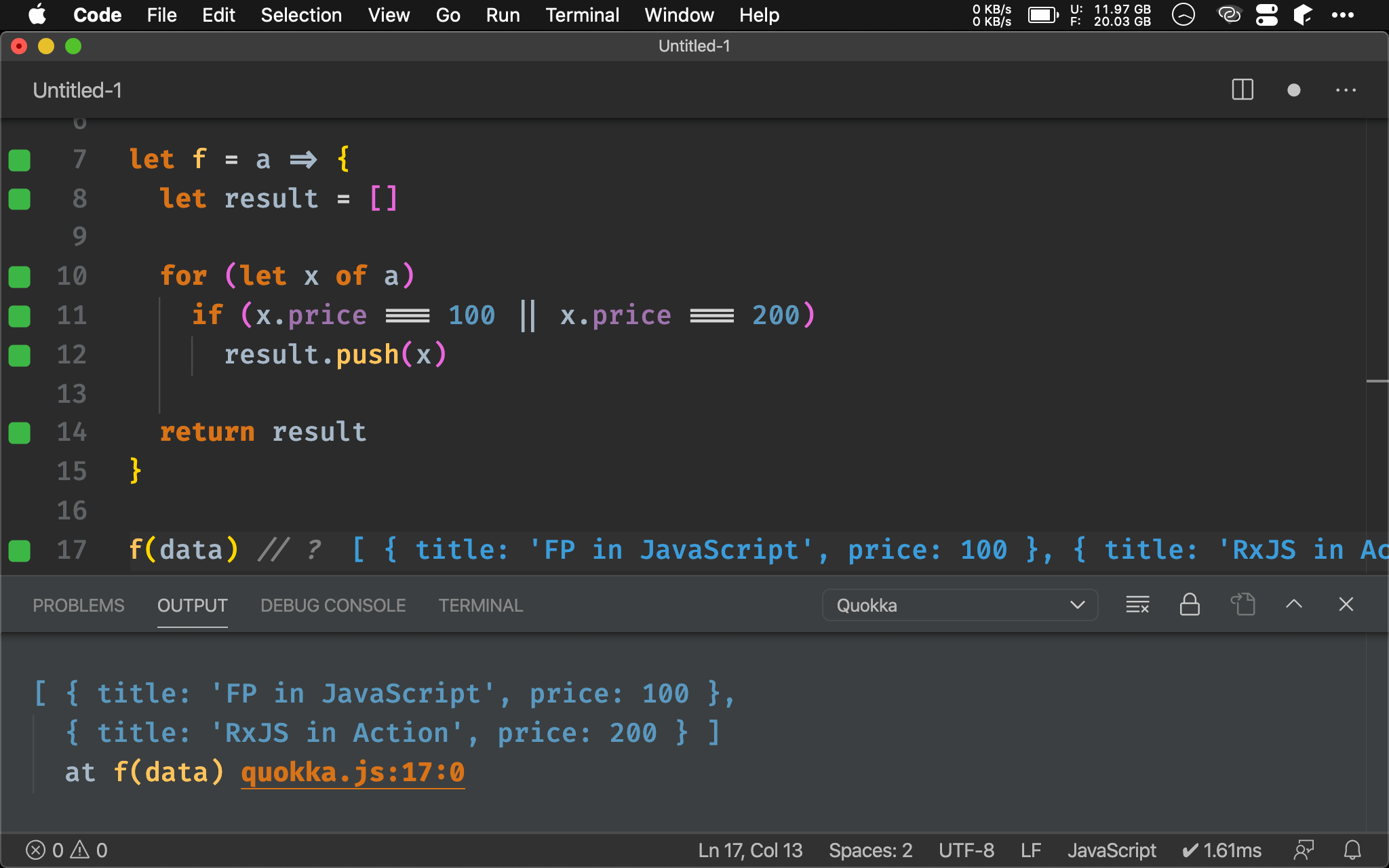
Task: Click Quokka green indicator on line 12
Action: point(20,355)
